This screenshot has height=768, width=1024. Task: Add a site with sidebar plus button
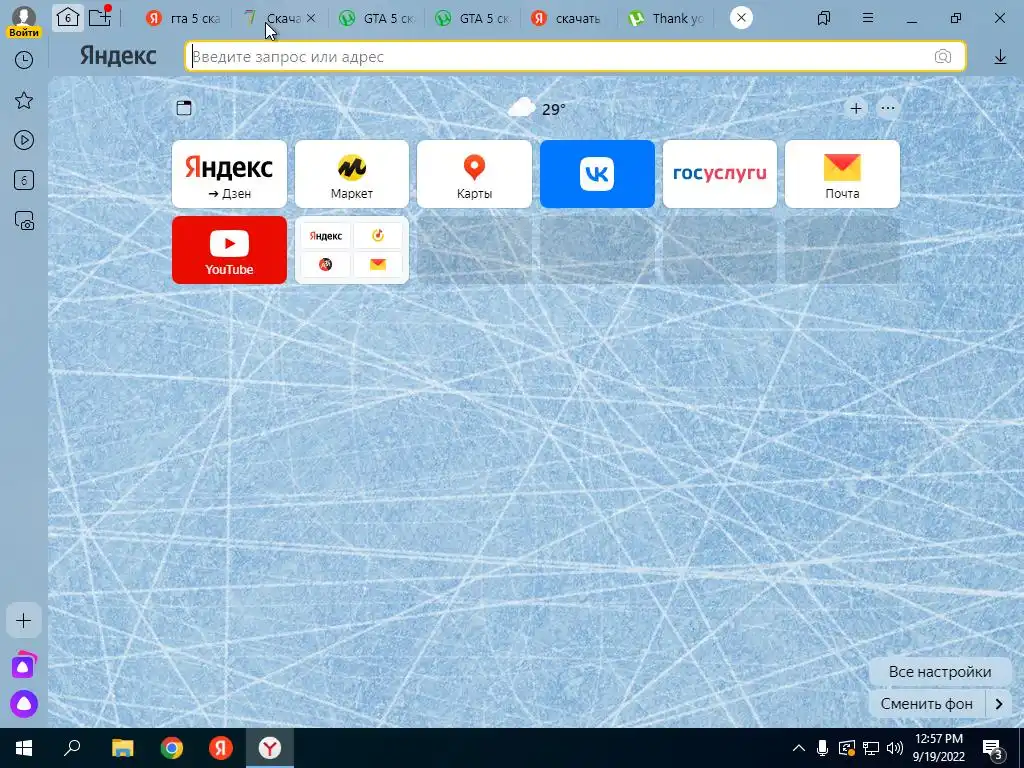(24, 620)
